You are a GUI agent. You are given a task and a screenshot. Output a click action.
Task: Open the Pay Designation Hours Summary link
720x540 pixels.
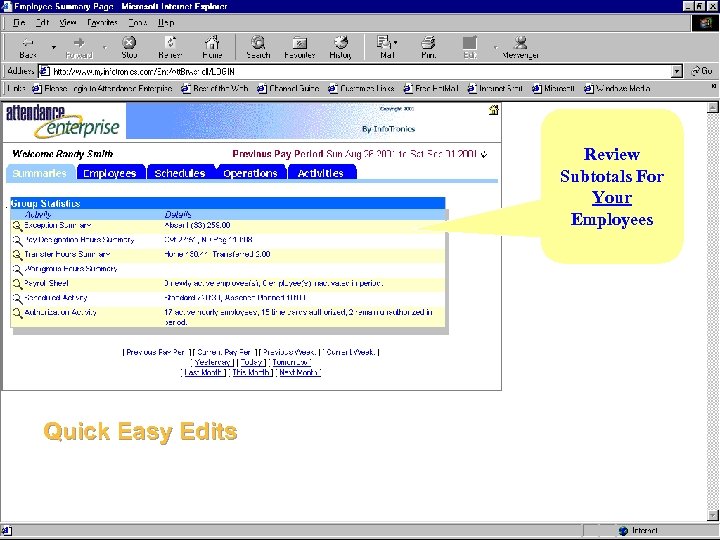click(79, 240)
